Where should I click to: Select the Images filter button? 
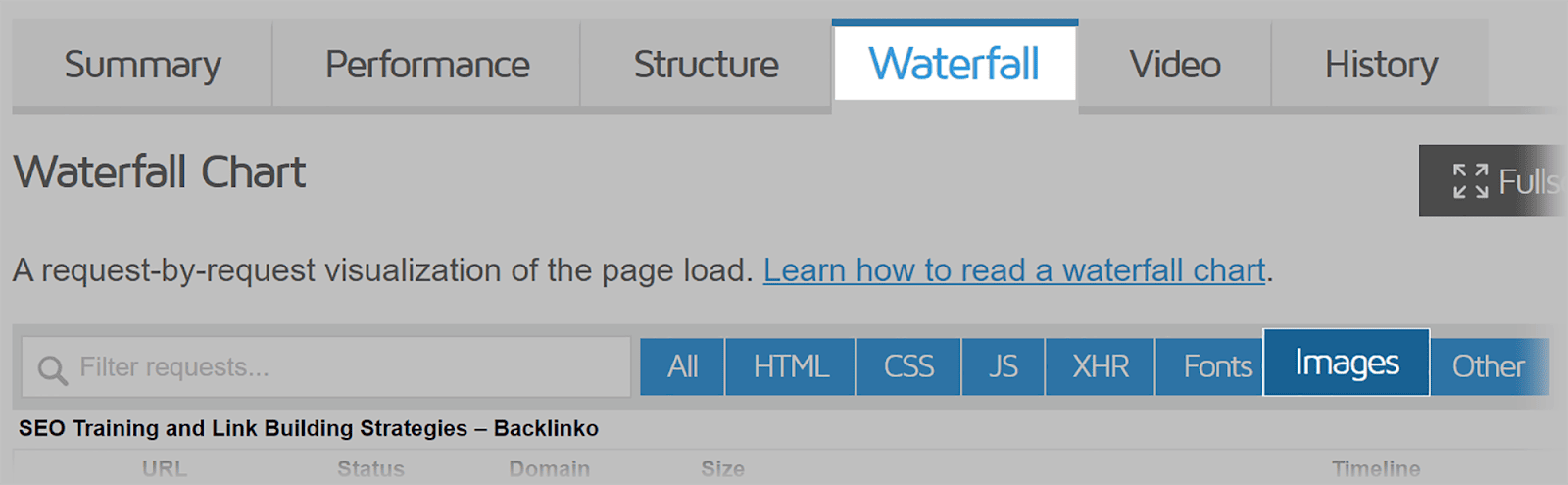pyautogui.click(x=1347, y=364)
